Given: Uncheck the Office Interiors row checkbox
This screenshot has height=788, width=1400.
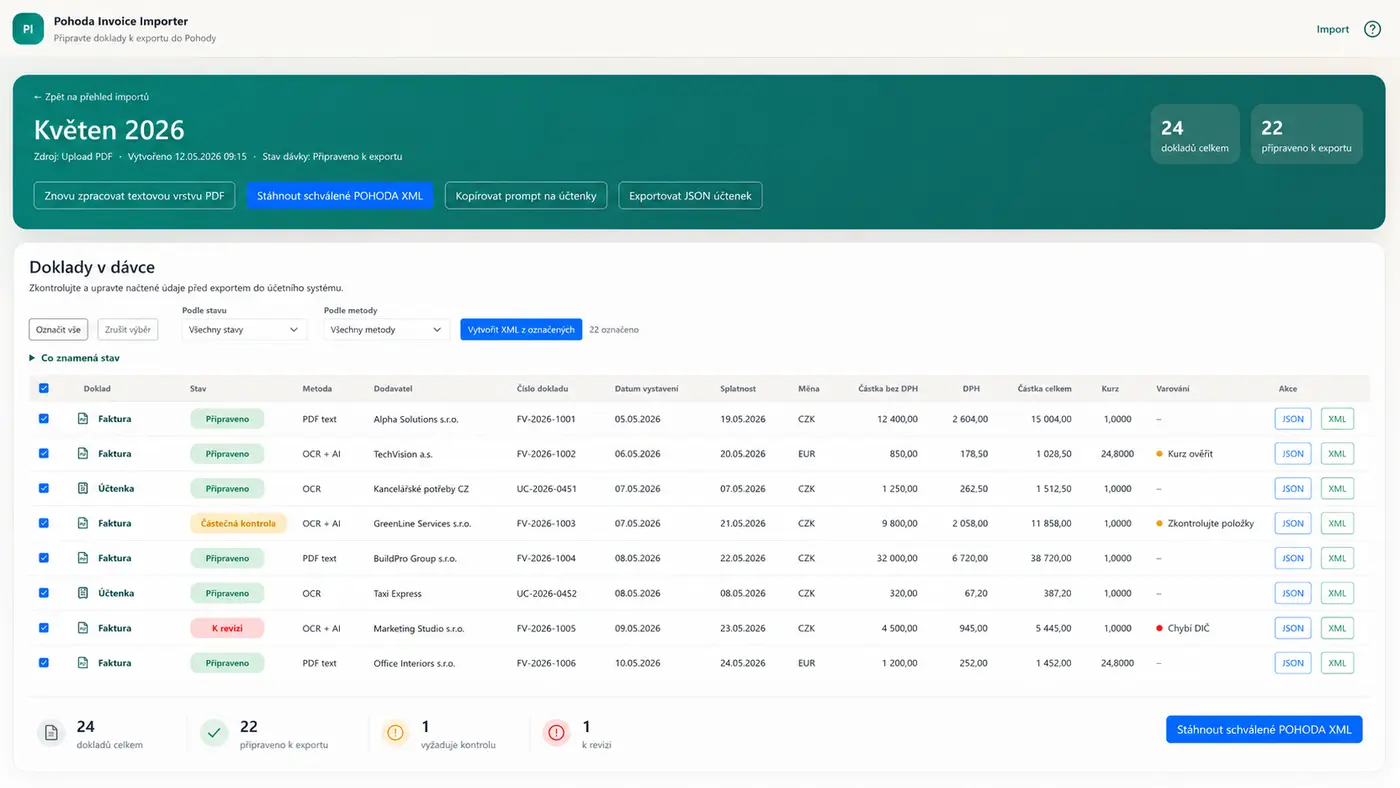Looking at the screenshot, I should 43,663.
